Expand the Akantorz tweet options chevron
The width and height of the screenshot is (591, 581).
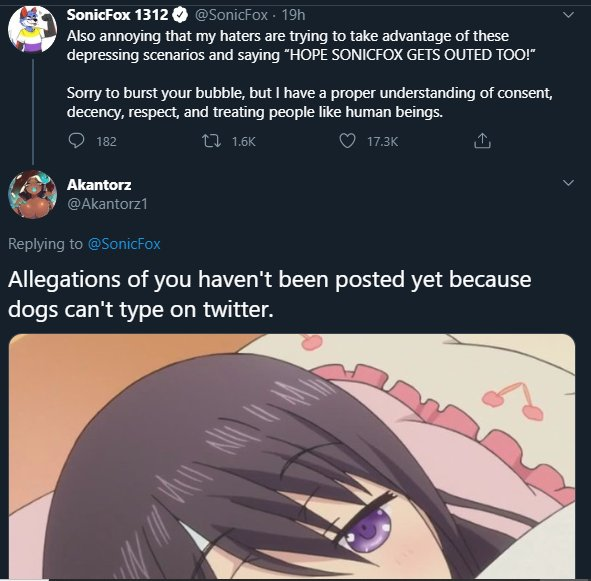point(568,183)
